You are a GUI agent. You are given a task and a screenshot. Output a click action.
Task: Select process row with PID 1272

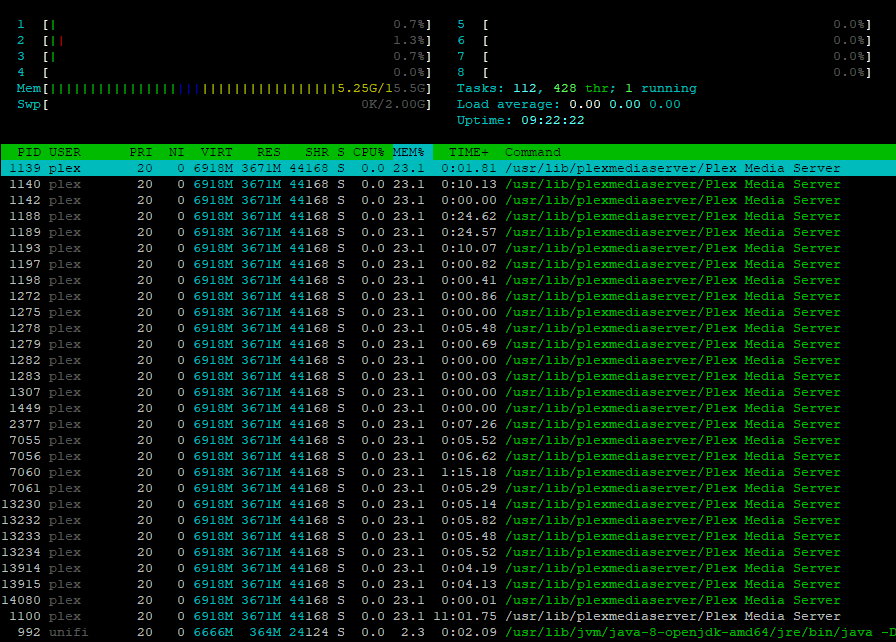pyautogui.click(x=448, y=296)
